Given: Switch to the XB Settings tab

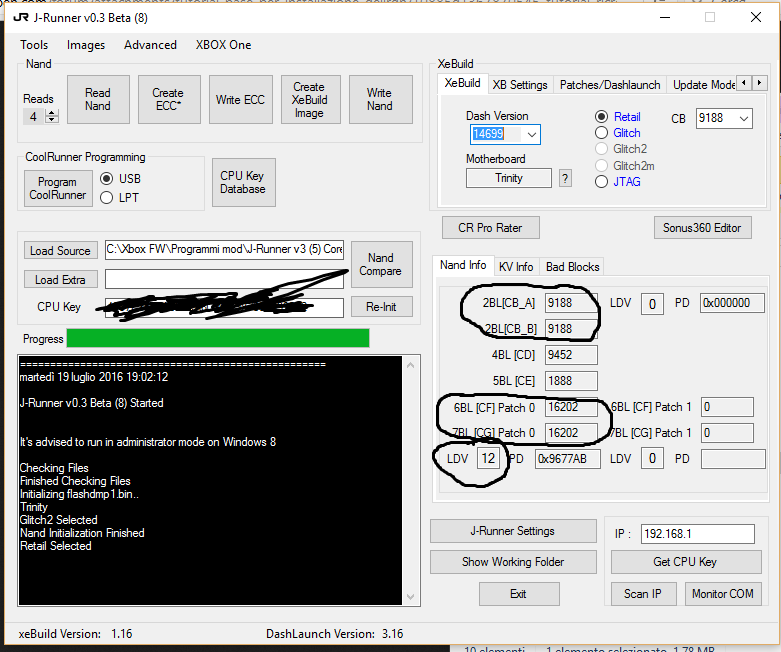Looking at the screenshot, I should pyautogui.click(x=520, y=85).
